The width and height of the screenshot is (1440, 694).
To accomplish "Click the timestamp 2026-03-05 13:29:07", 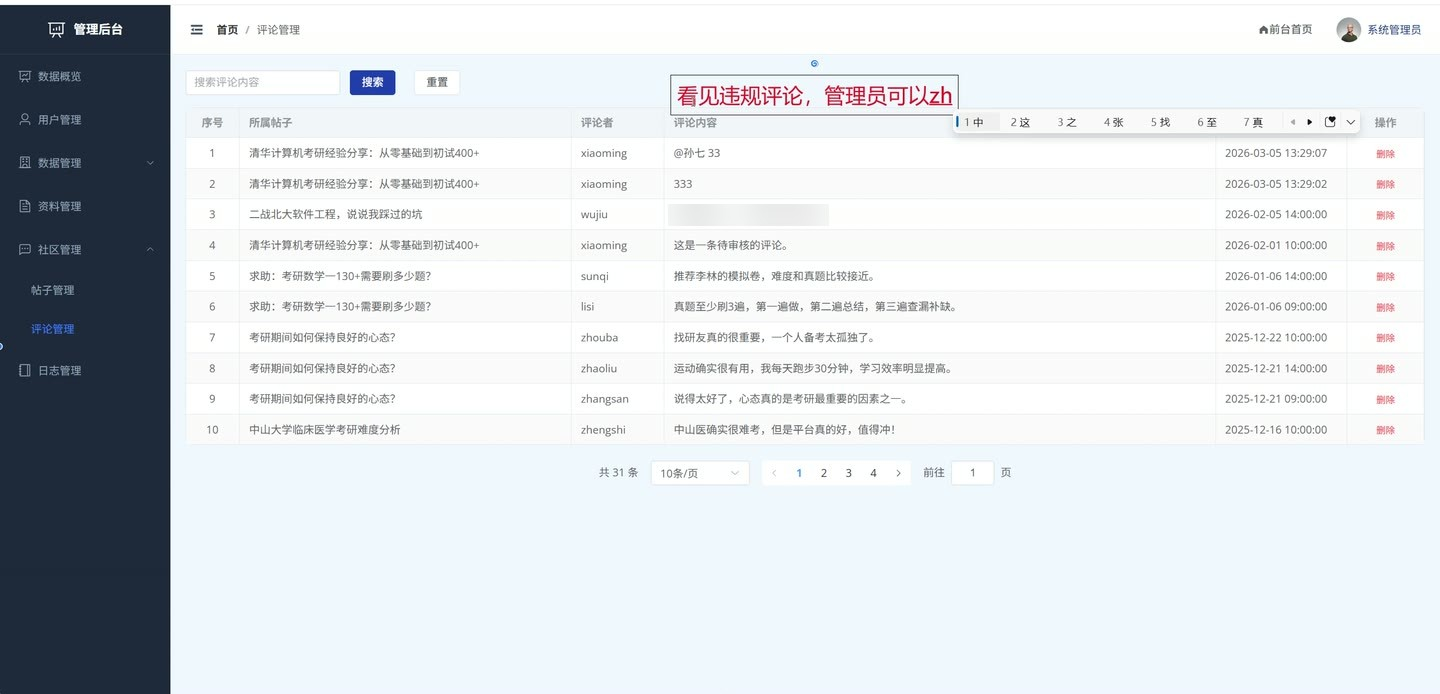I will [x=1276, y=153].
